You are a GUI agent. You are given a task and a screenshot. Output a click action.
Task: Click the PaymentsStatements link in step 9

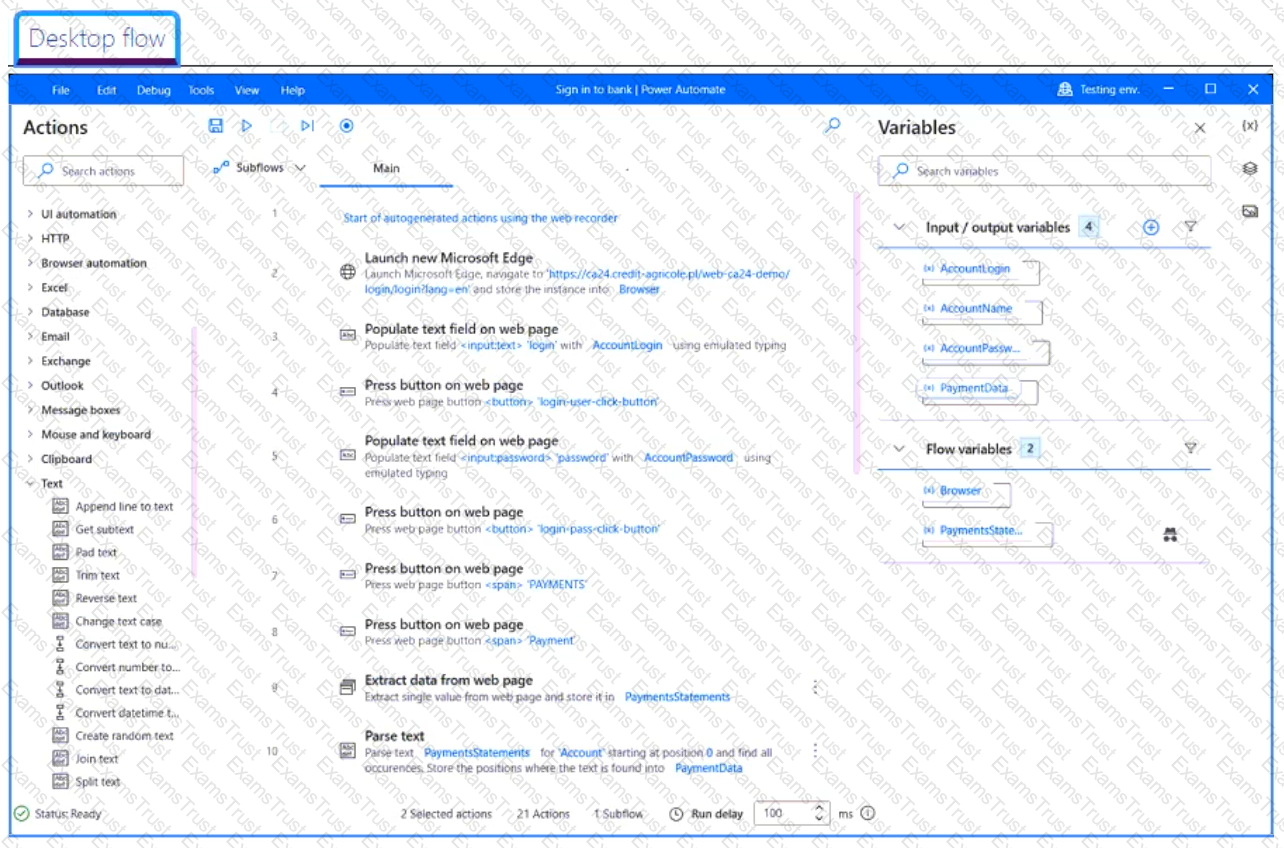(x=677, y=697)
